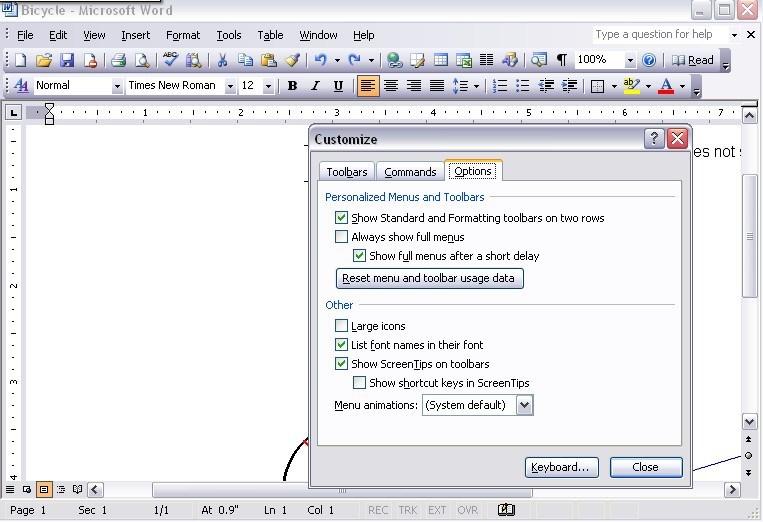Enable Always show full menus checkbox
Image resolution: width=763 pixels, height=522 pixels.
tap(341, 236)
